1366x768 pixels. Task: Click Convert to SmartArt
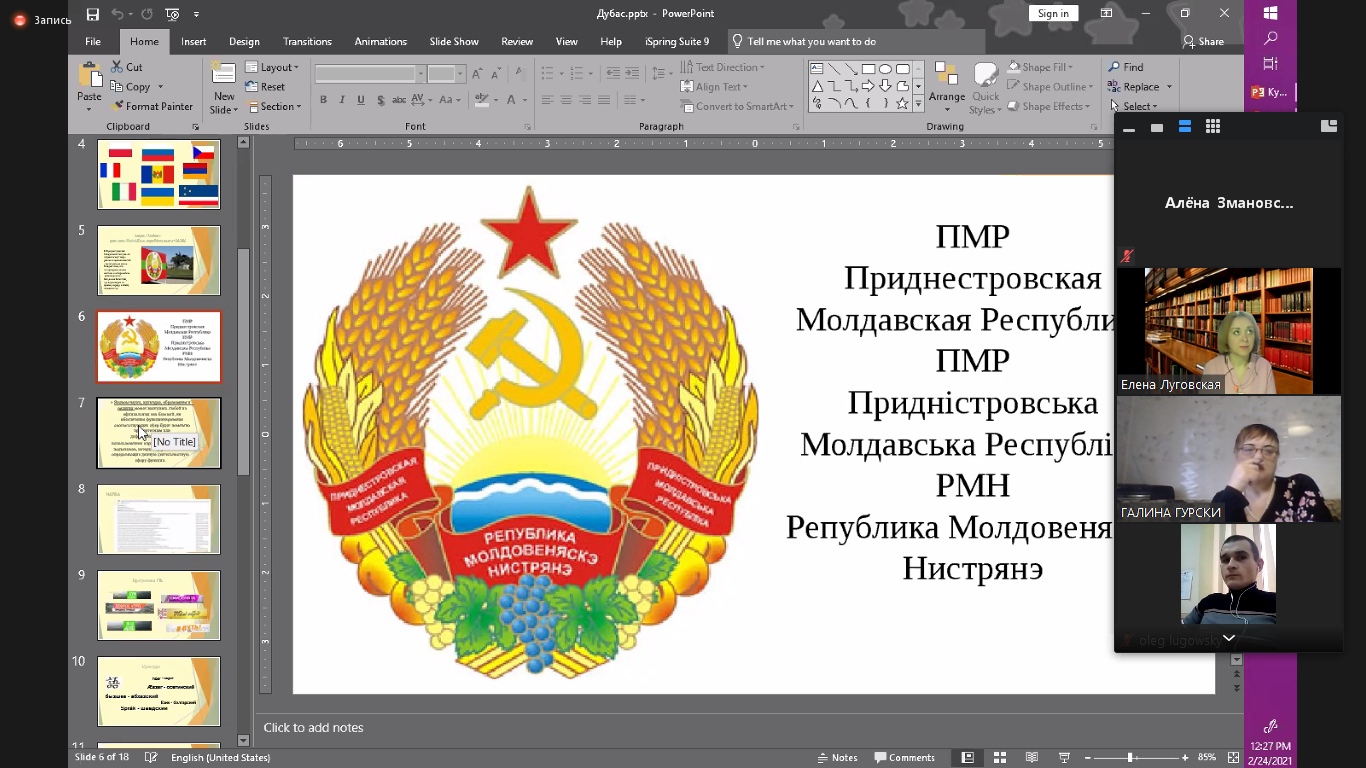737,106
